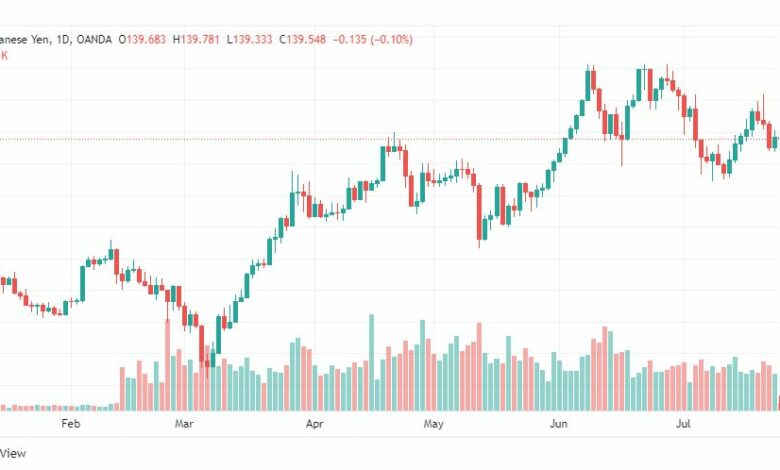780x470 pixels.
Task: Click the May label on time axis
Action: click(433, 424)
